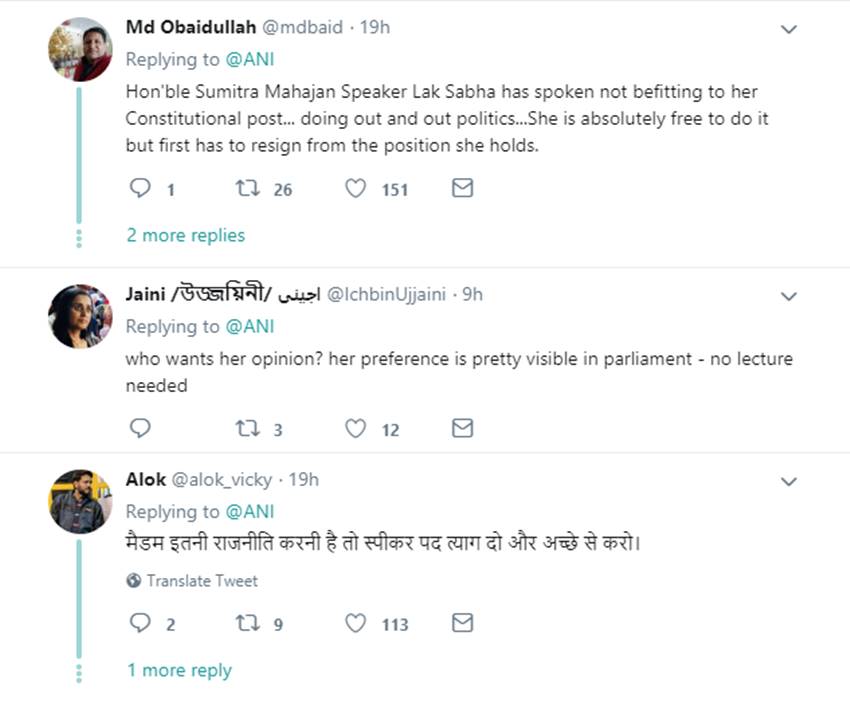850x702 pixels.
Task: Like Alok's tweet with 113 likes
Action: point(355,623)
